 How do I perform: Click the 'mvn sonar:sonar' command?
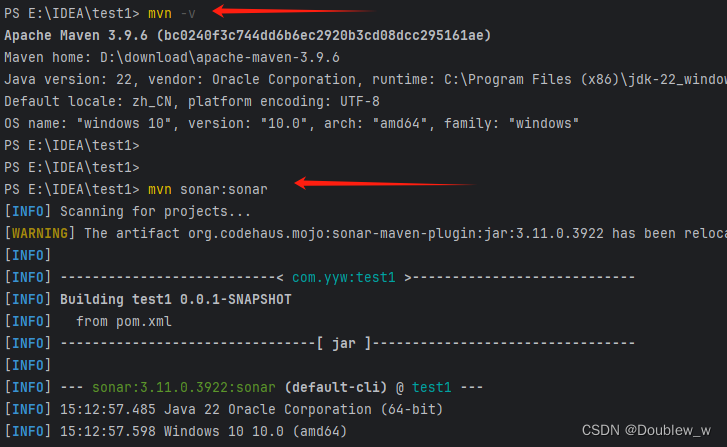tap(208, 189)
